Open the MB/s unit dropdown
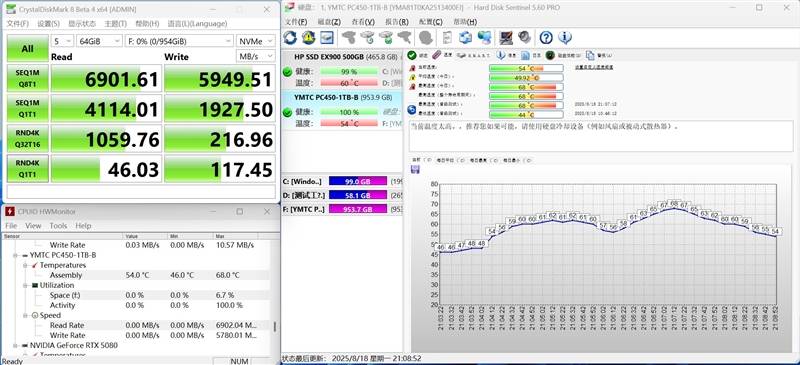Screen dimensions: 800x365 tap(255, 56)
